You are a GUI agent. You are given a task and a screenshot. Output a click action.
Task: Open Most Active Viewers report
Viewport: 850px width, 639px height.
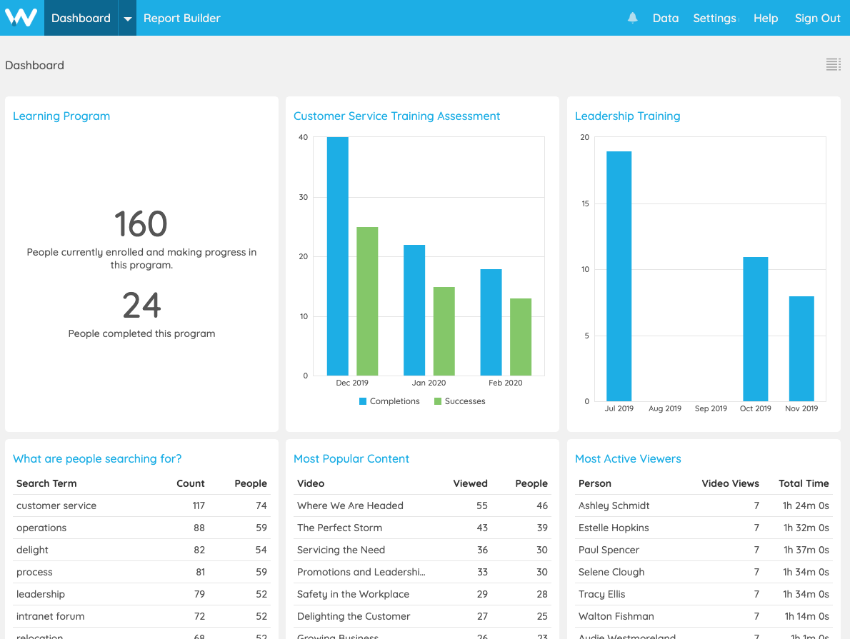[x=628, y=459]
